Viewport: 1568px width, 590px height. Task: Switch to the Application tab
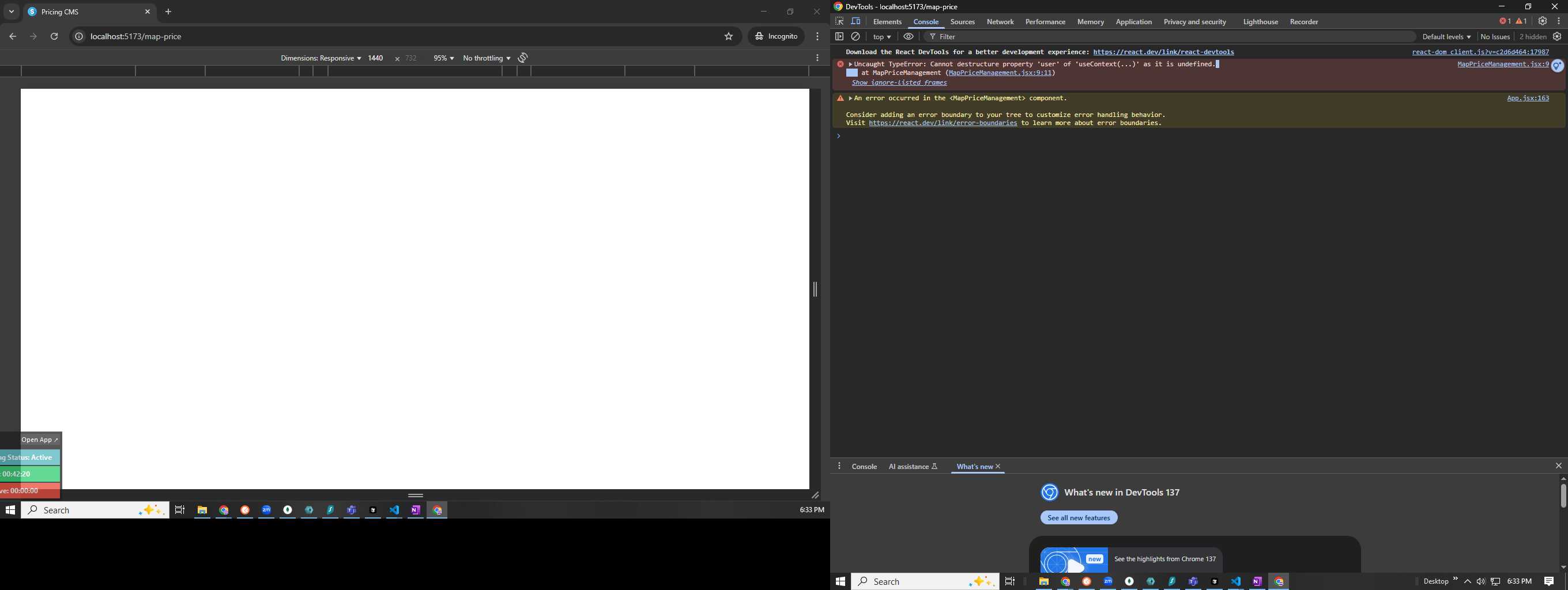pyautogui.click(x=1133, y=22)
